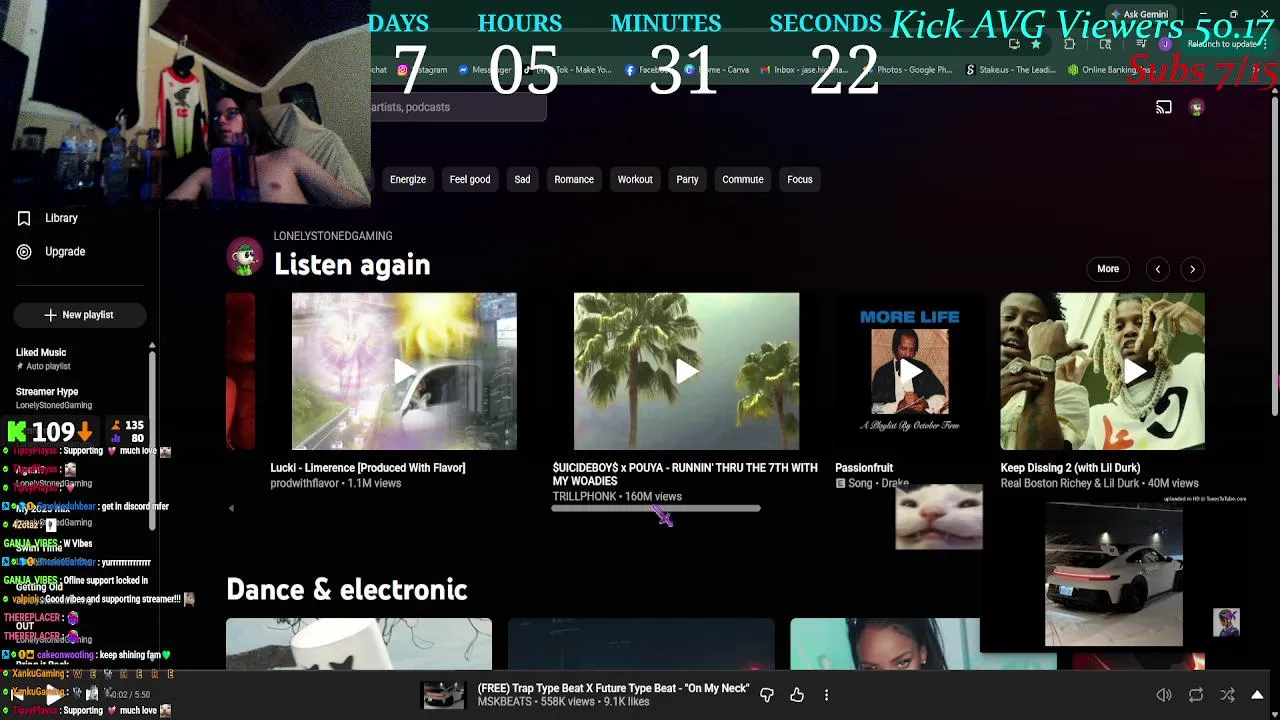1280x720 pixels.
Task: Click the Listen again horizontal scrollbar
Action: point(656,509)
